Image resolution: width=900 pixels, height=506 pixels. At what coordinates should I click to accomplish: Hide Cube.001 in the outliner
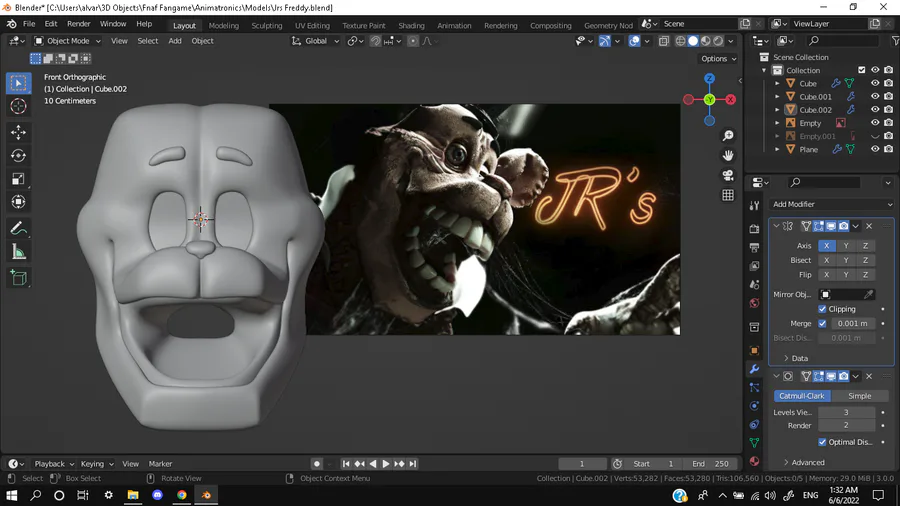875,97
